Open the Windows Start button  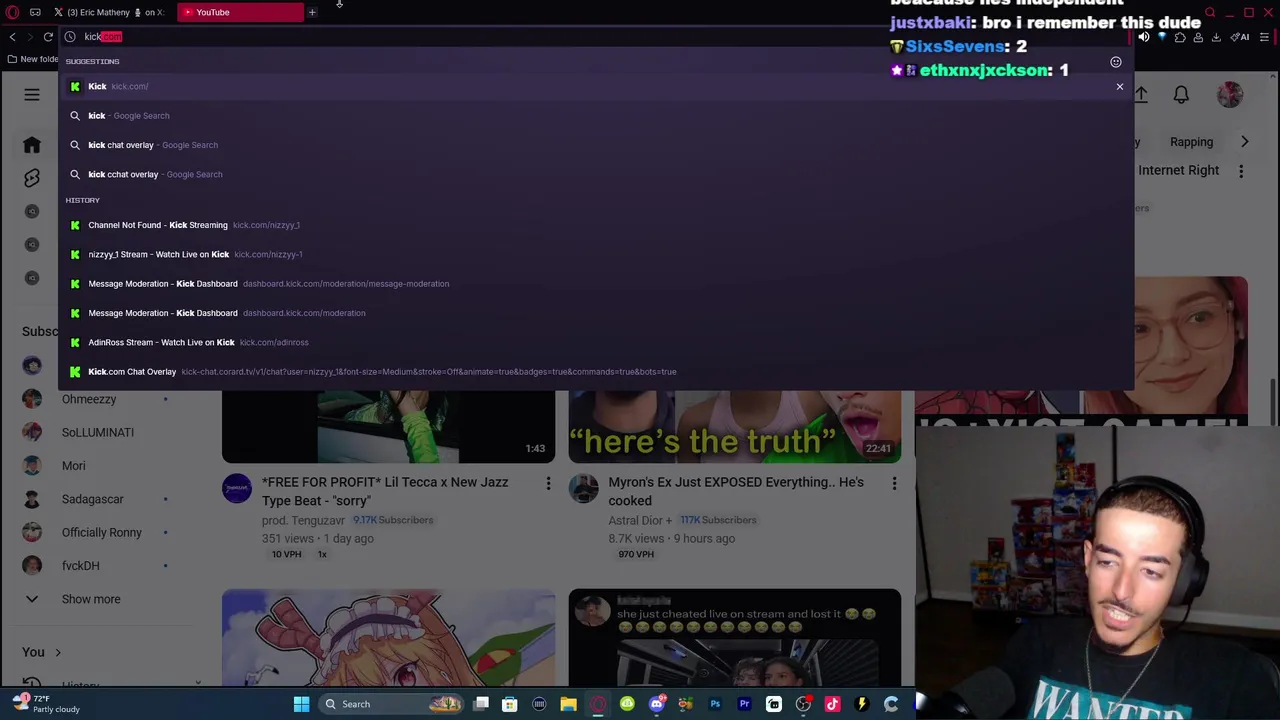click(301, 704)
